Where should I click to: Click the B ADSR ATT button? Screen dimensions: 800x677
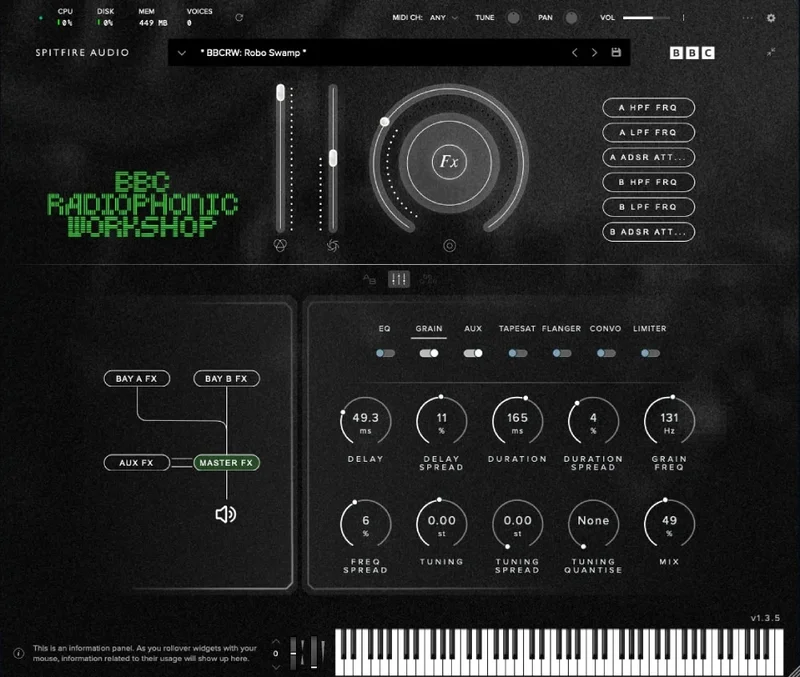pos(648,232)
